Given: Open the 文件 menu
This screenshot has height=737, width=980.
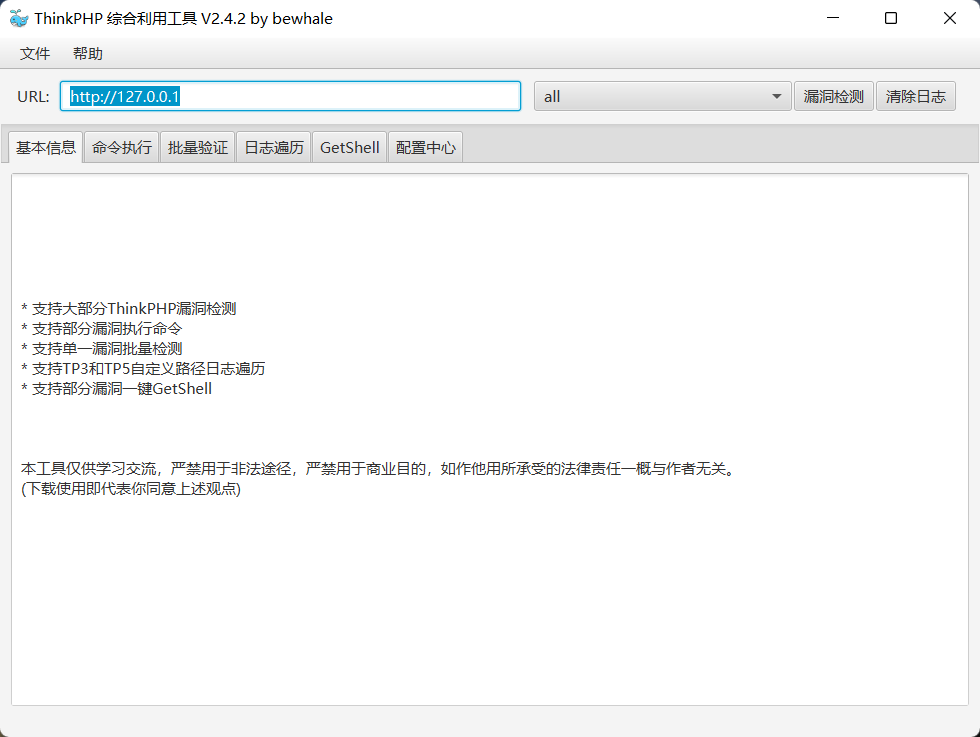Looking at the screenshot, I should [35, 54].
